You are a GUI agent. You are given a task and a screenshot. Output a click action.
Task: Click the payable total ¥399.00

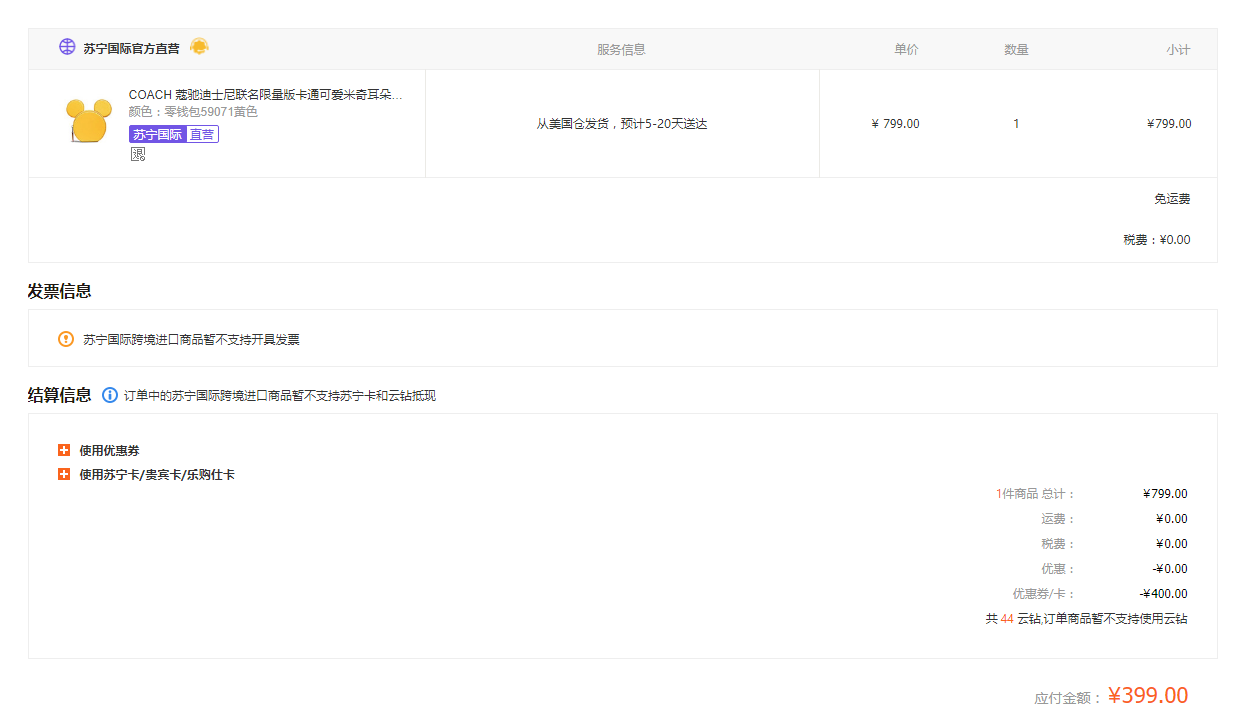1148,695
